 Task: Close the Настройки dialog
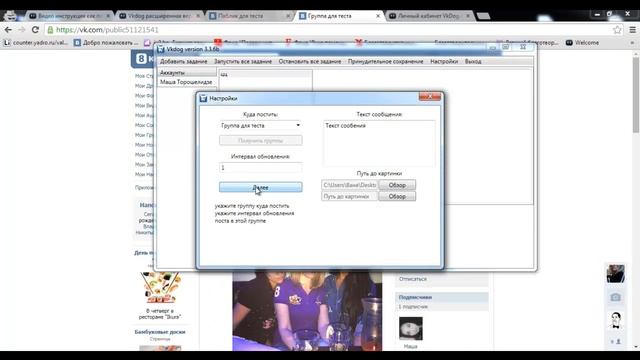pyautogui.click(x=430, y=97)
